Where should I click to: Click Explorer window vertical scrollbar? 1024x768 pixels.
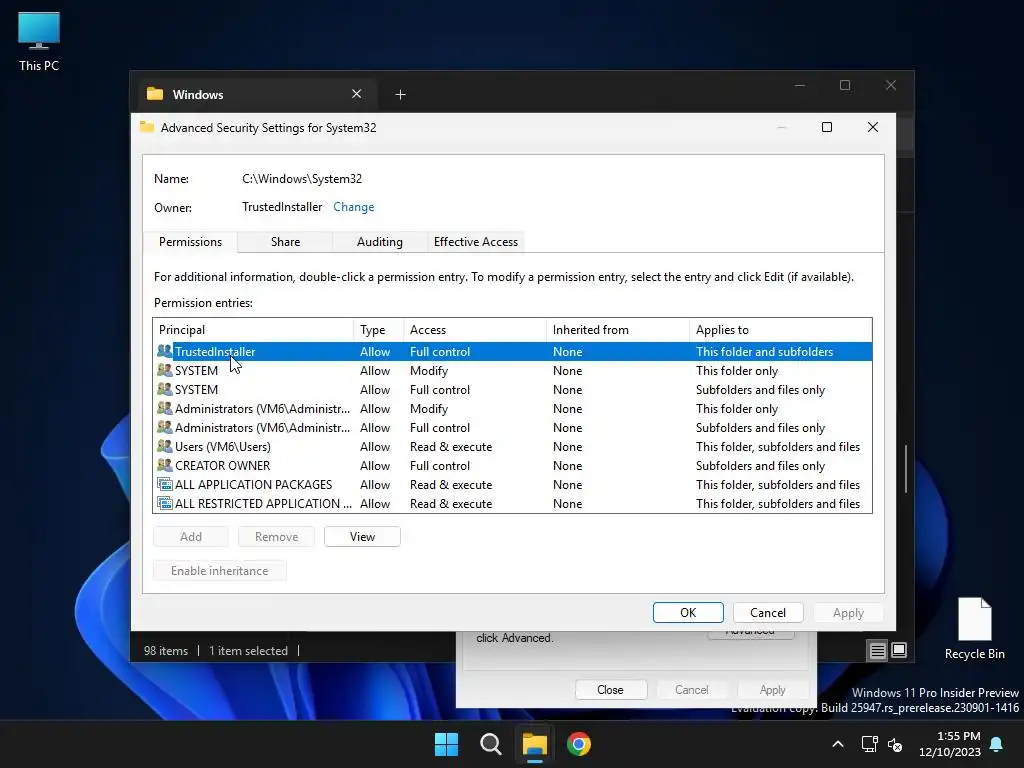pyautogui.click(x=905, y=469)
